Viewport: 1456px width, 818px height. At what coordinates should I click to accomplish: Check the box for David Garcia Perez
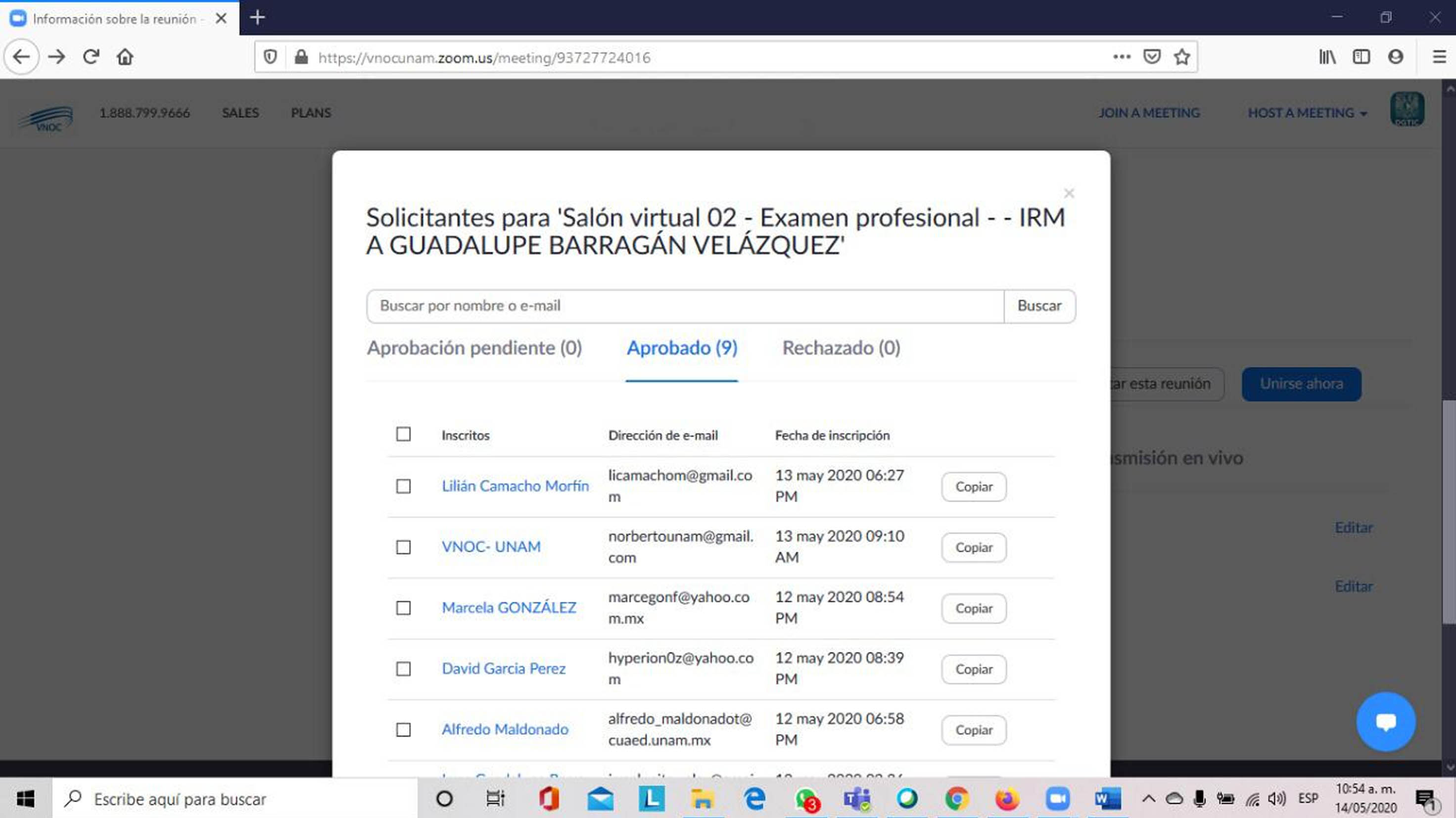(x=404, y=670)
